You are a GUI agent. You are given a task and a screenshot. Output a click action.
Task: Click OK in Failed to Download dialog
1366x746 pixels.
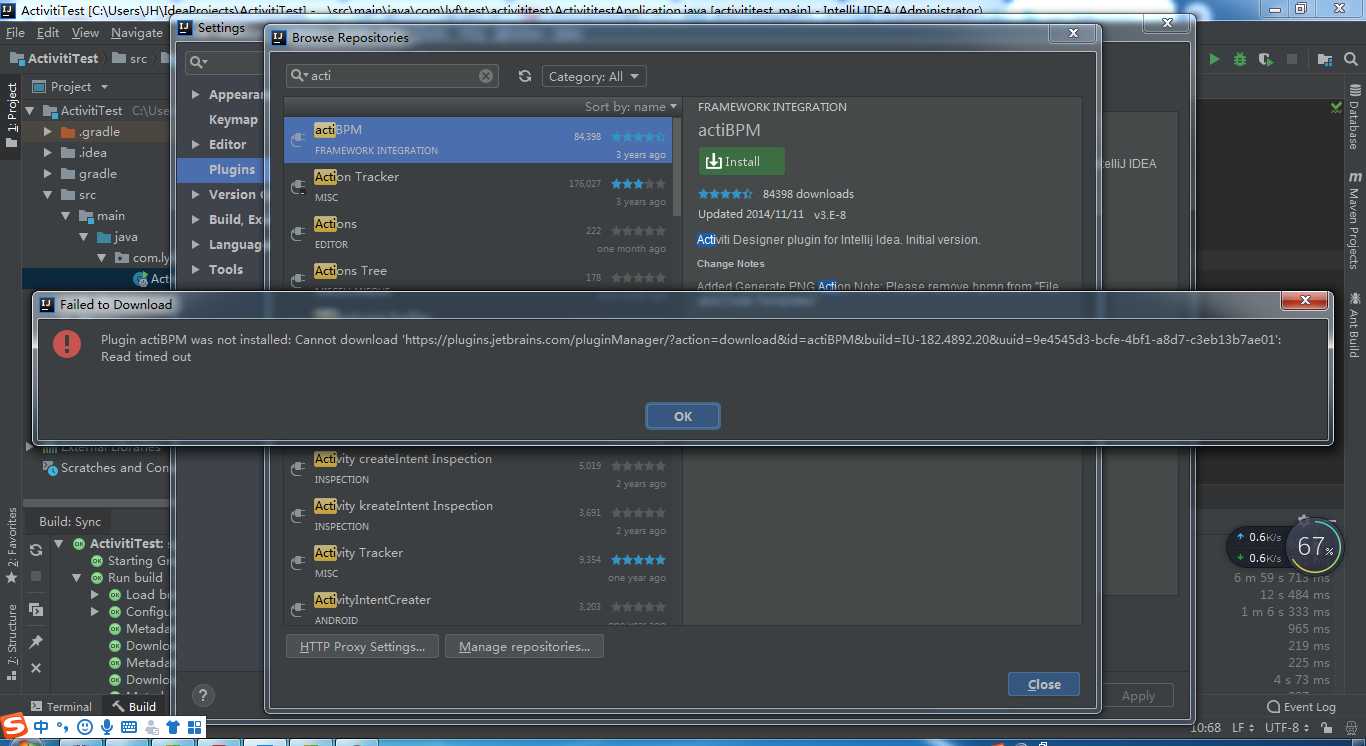(x=683, y=416)
